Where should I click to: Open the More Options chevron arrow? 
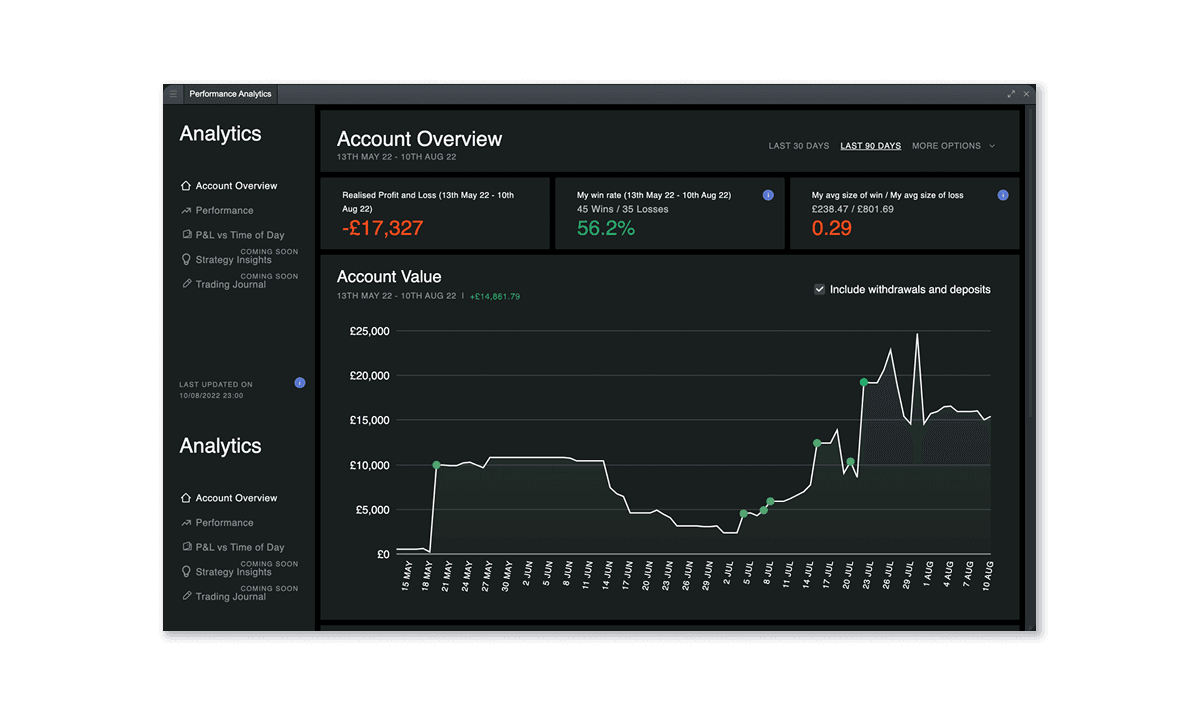click(991, 146)
